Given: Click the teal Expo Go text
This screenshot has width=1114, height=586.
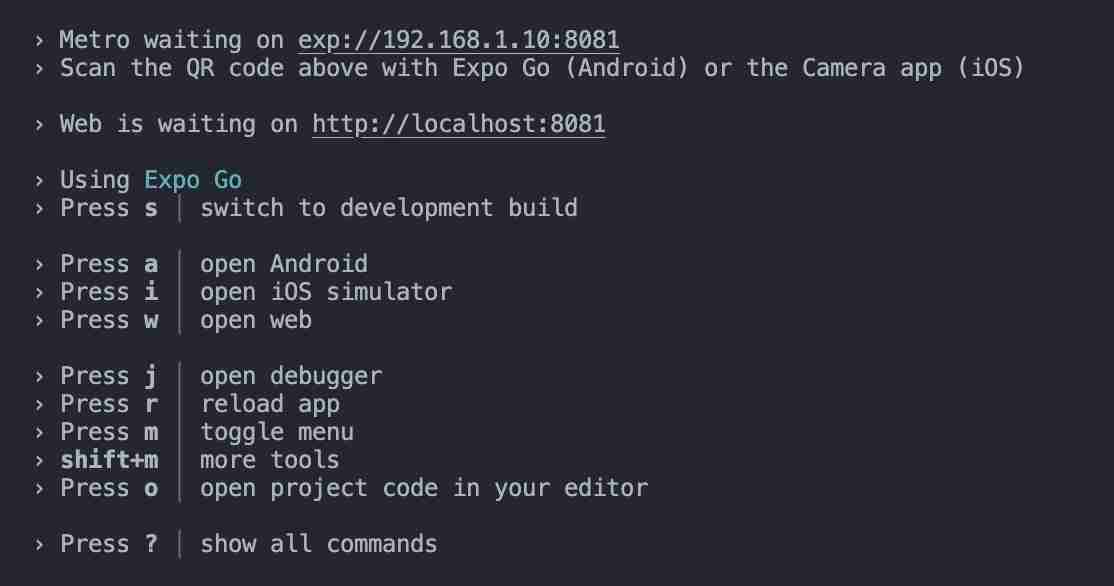Looking at the screenshot, I should pyautogui.click(x=193, y=180).
